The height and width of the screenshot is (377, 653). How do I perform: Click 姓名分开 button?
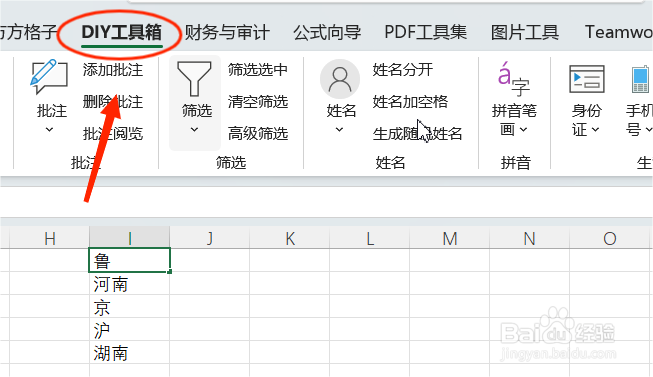click(403, 70)
